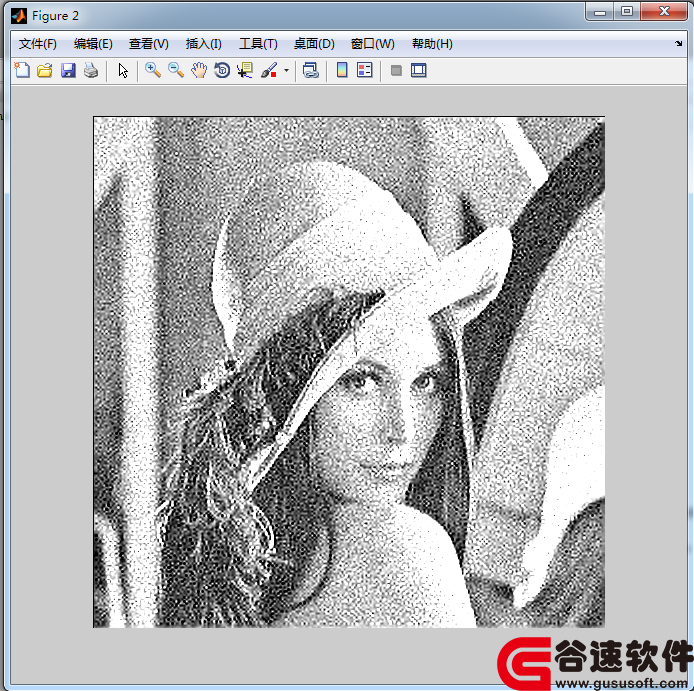Screen dimensions: 694x691
Task: Select the Edit Plot arrow tool
Action: (x=123, y=70)
